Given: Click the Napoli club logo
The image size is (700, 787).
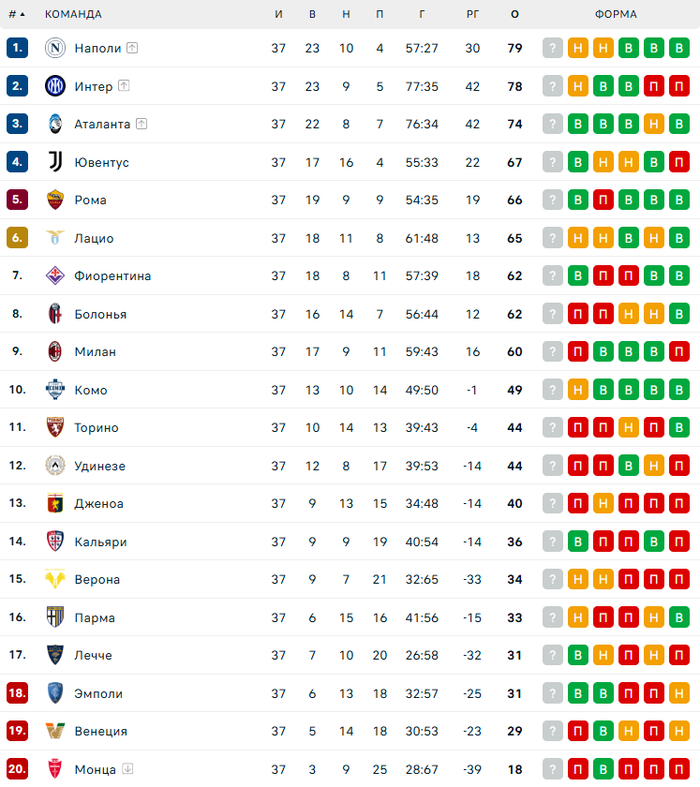Looking at the screenshot, I should coord(55,48).
